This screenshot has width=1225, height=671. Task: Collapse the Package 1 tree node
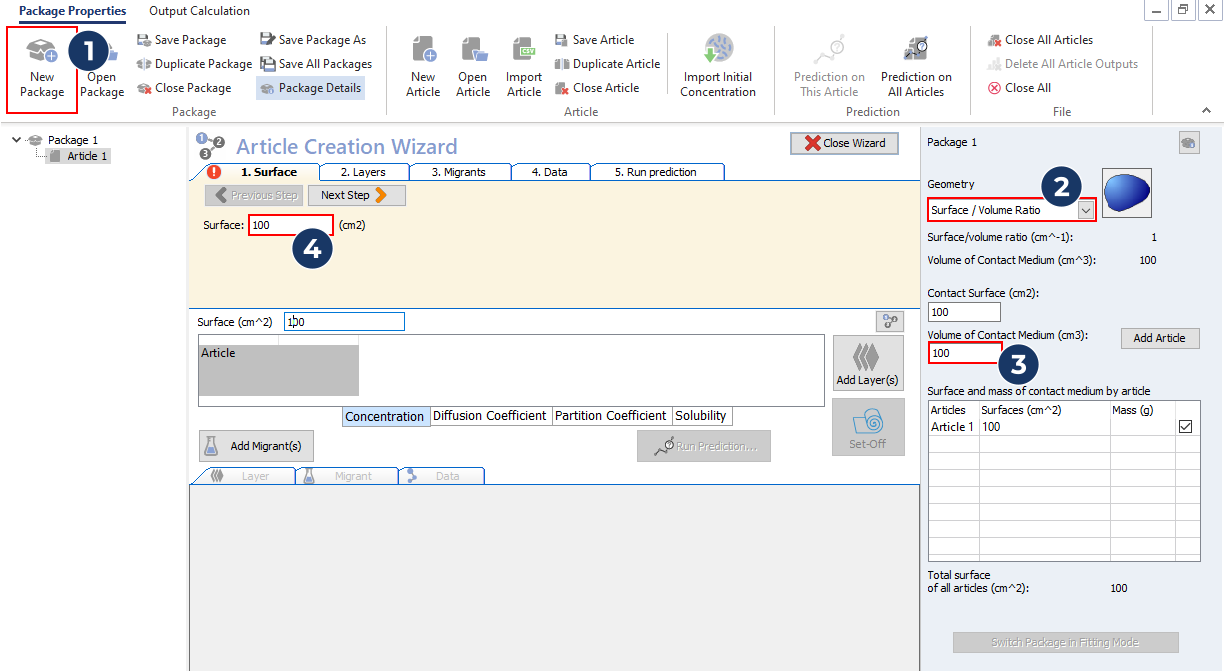pyautogui.click(x=17, y=140)
